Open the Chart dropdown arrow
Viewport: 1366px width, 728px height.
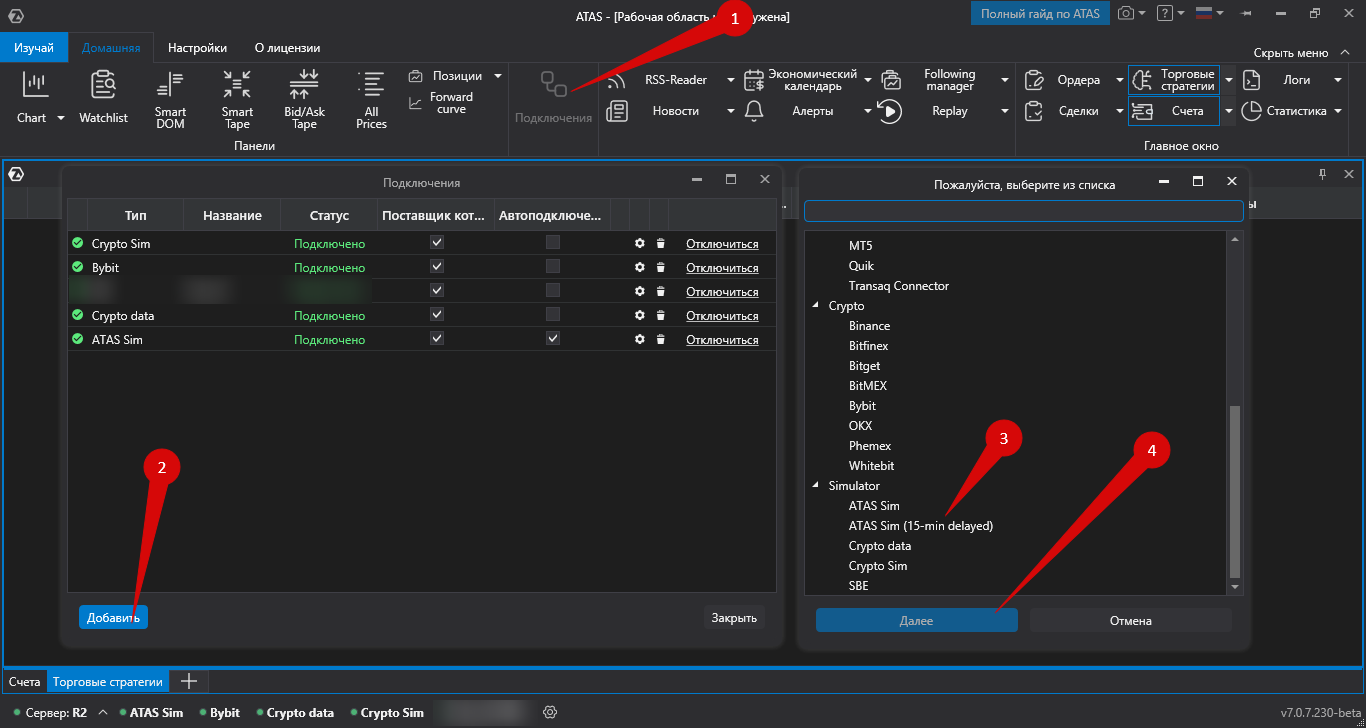coord(60,118)
